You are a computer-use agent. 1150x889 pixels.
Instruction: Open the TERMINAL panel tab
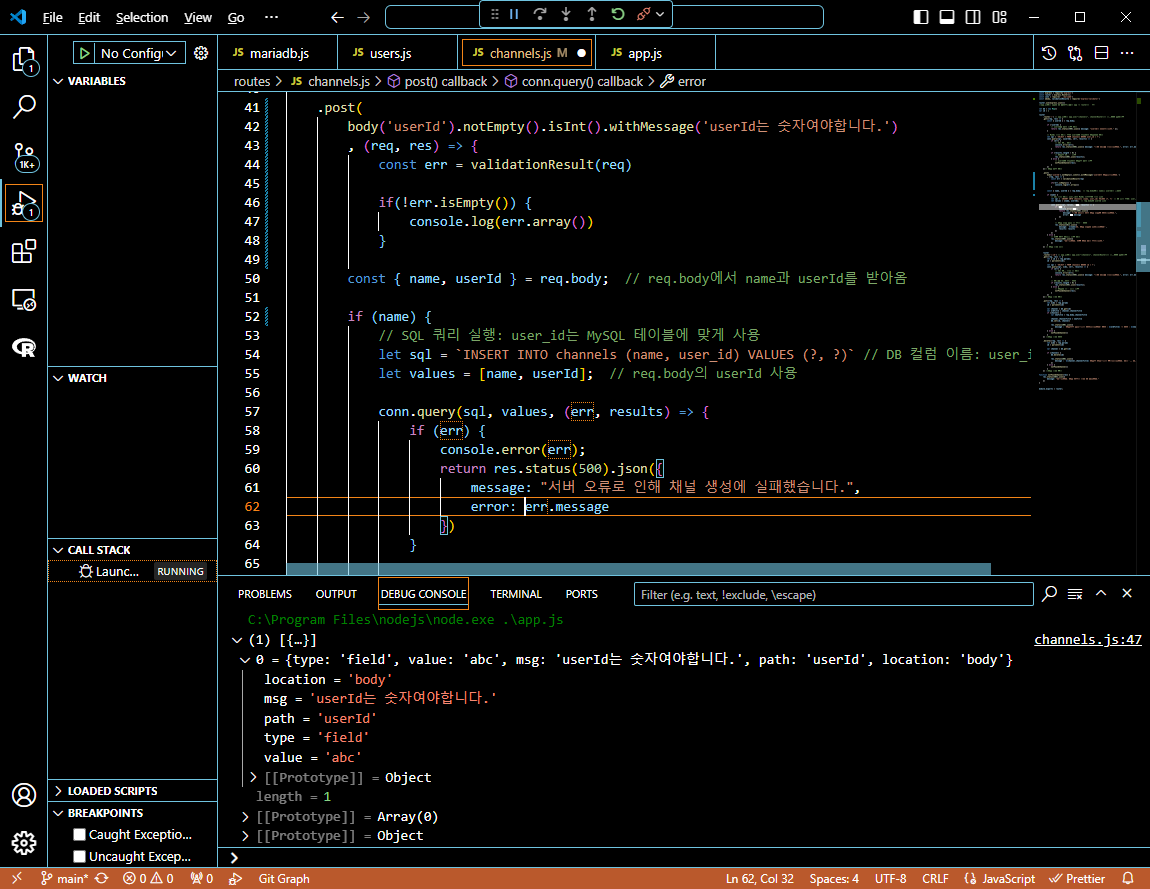coord(516,594)
